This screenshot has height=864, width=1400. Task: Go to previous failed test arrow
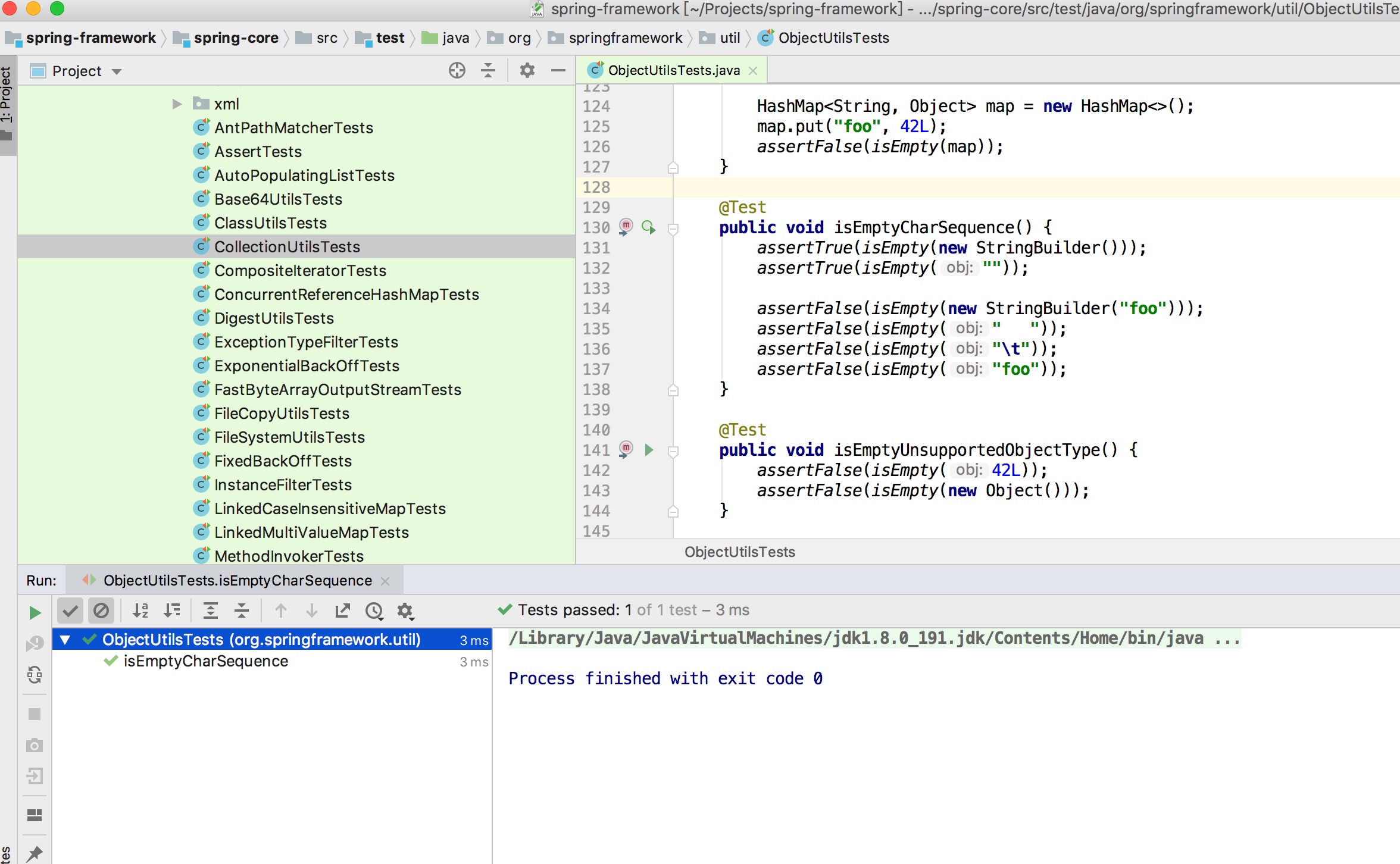coord(281,611)
